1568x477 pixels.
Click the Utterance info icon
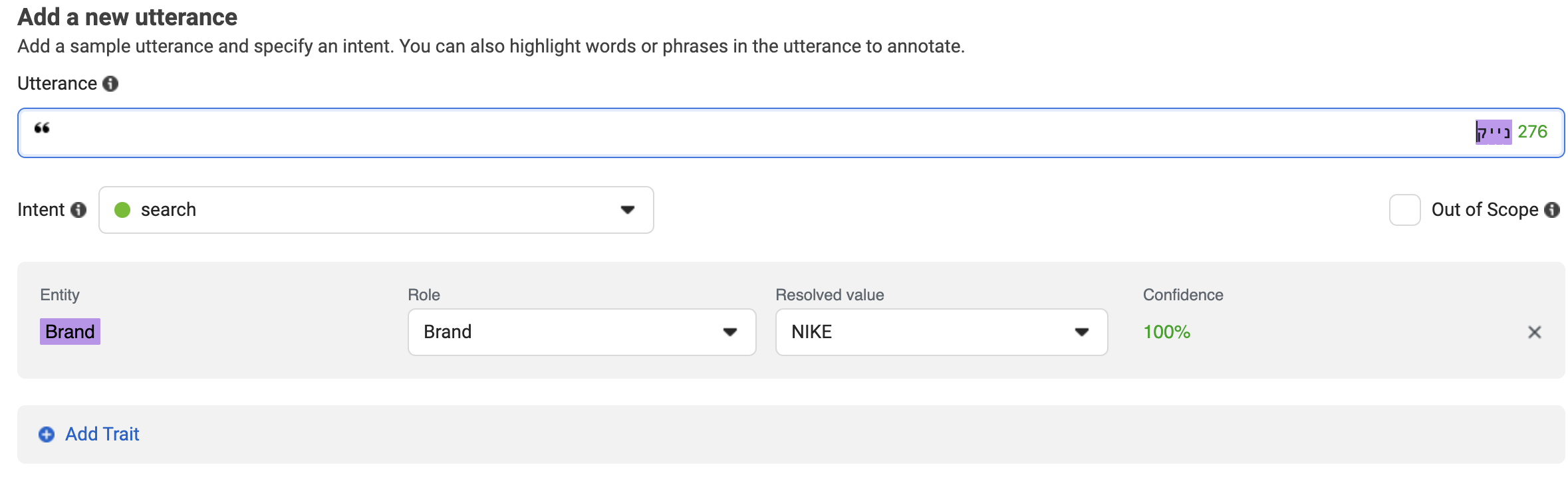[112, 84]
